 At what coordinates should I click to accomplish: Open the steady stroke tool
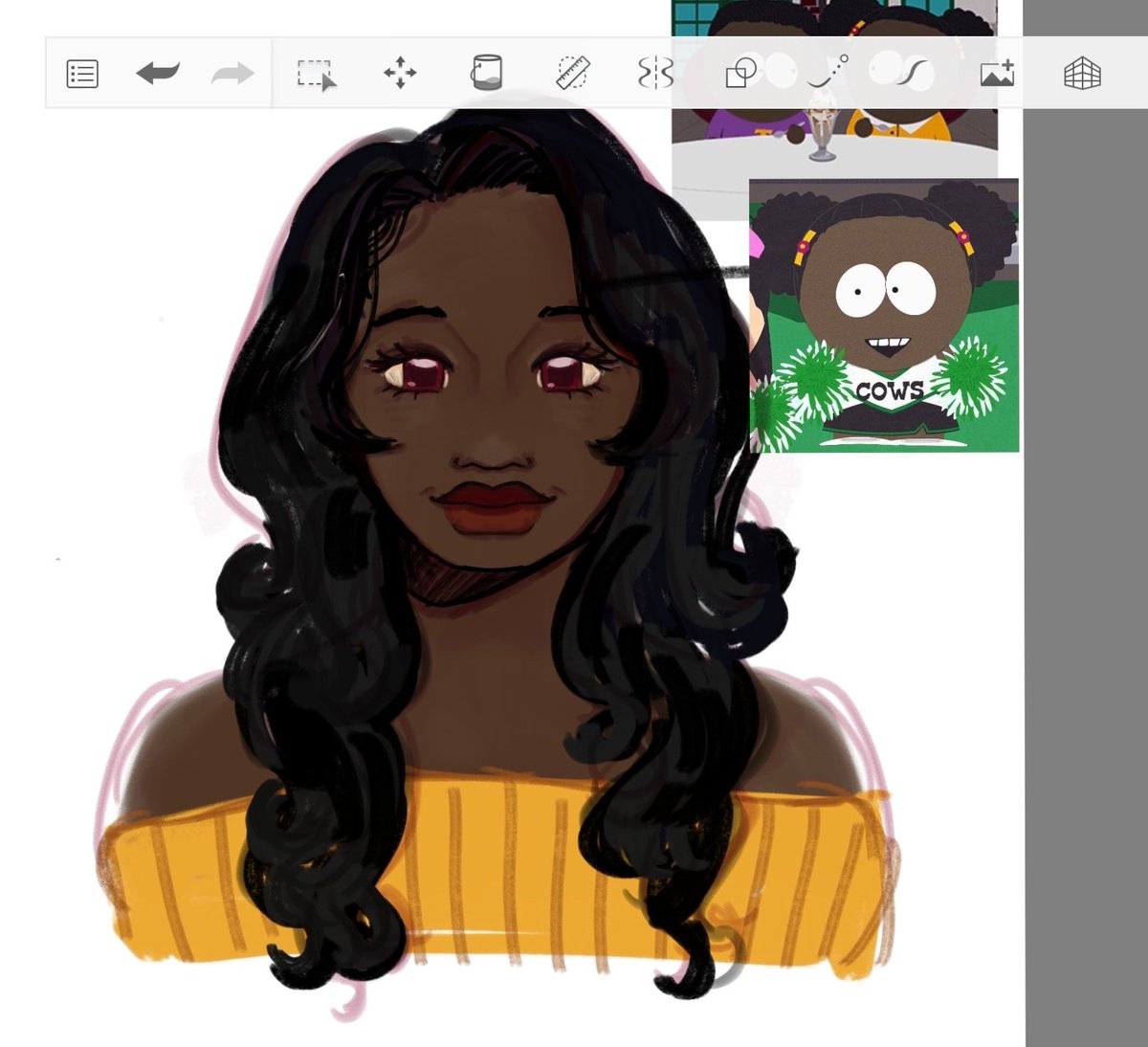coord(915,73)
